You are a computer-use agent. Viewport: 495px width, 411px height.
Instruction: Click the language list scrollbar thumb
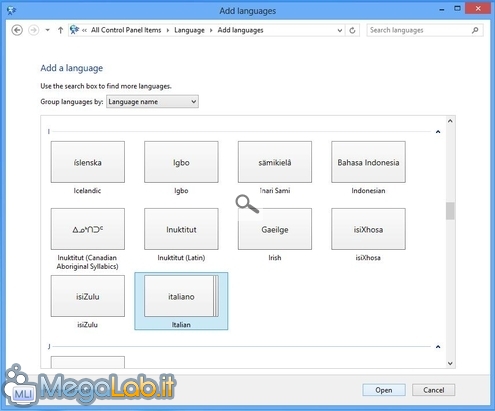[450, 211]
